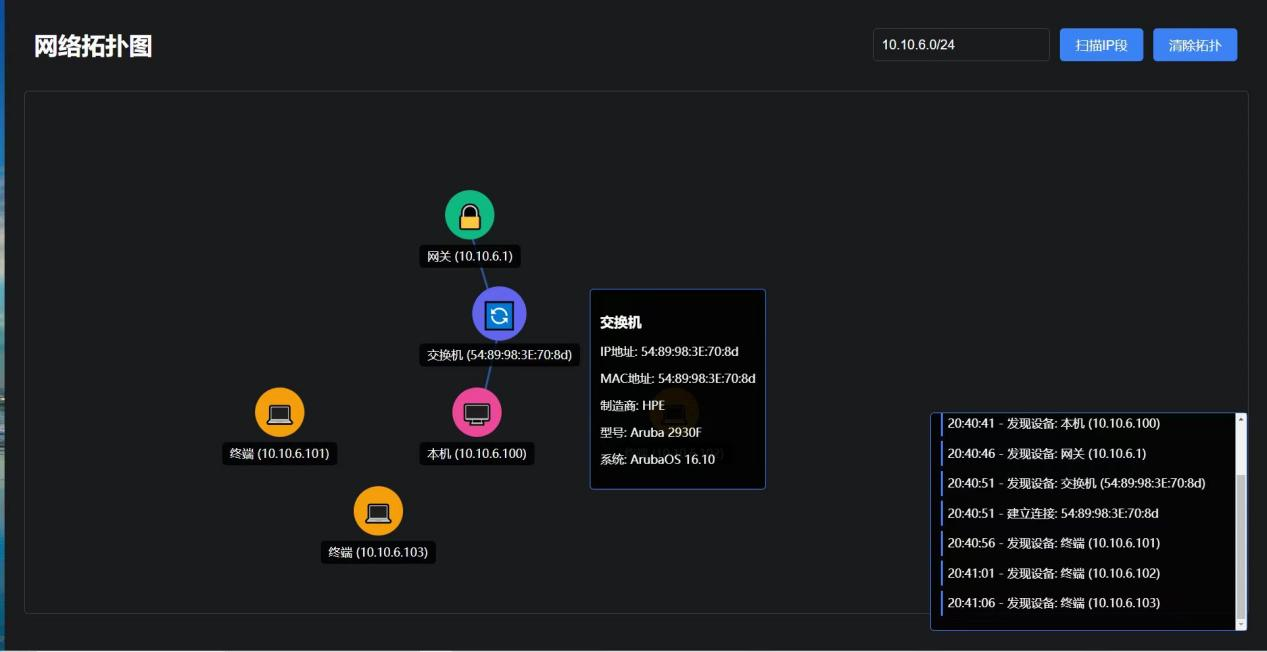Click the 终端 (10.10.6.103) label

click(378, 552)
